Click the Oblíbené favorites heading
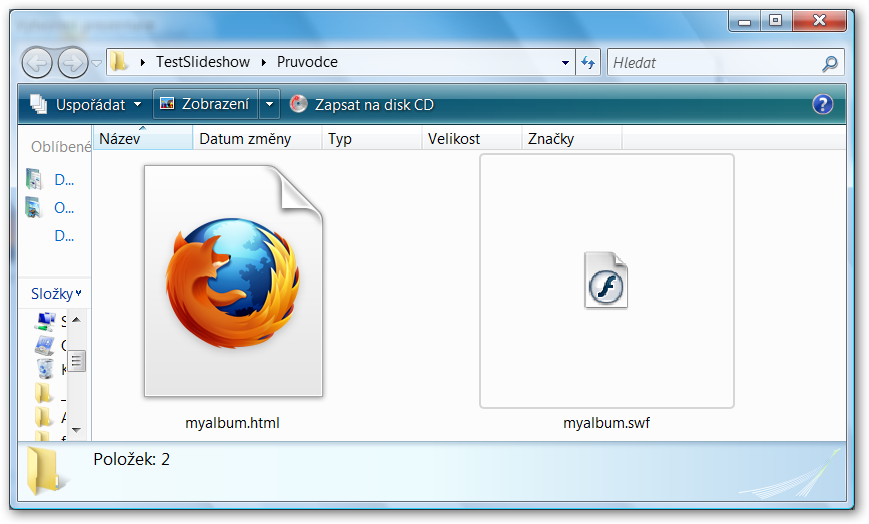869x524 pixels. [61, 147]
